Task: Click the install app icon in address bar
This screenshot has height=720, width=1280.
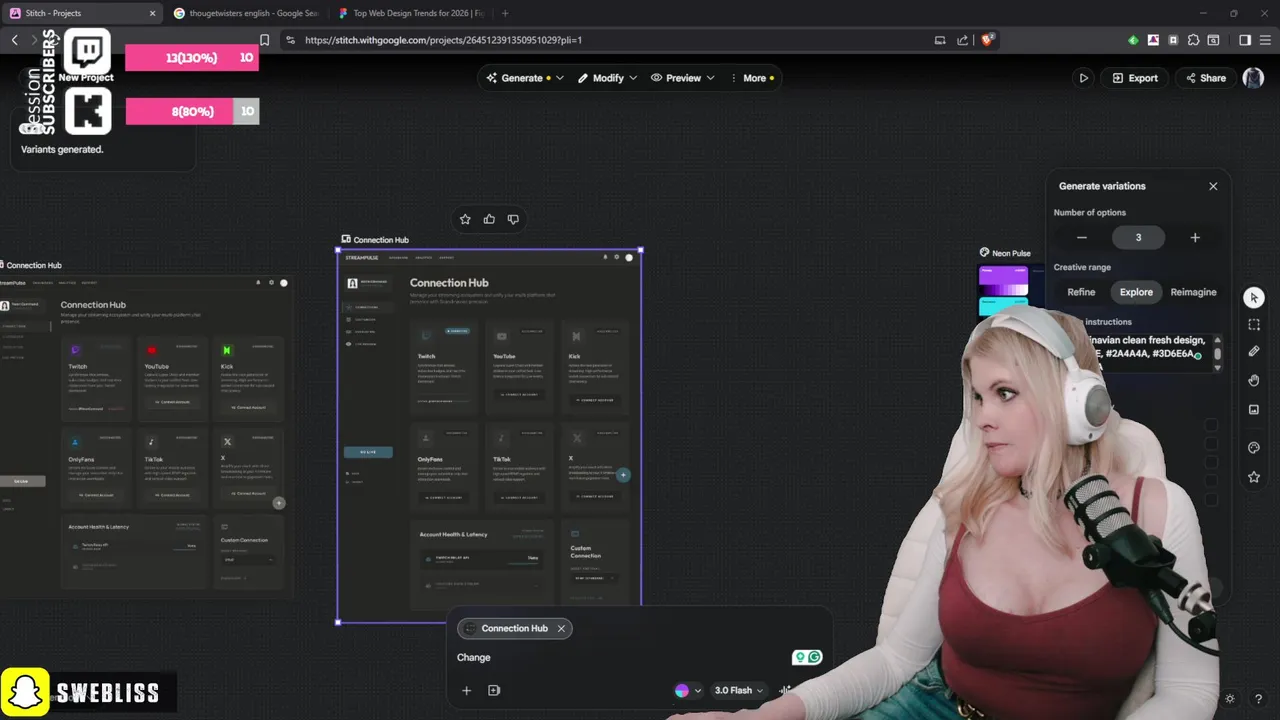Action: tap(940, 40)
